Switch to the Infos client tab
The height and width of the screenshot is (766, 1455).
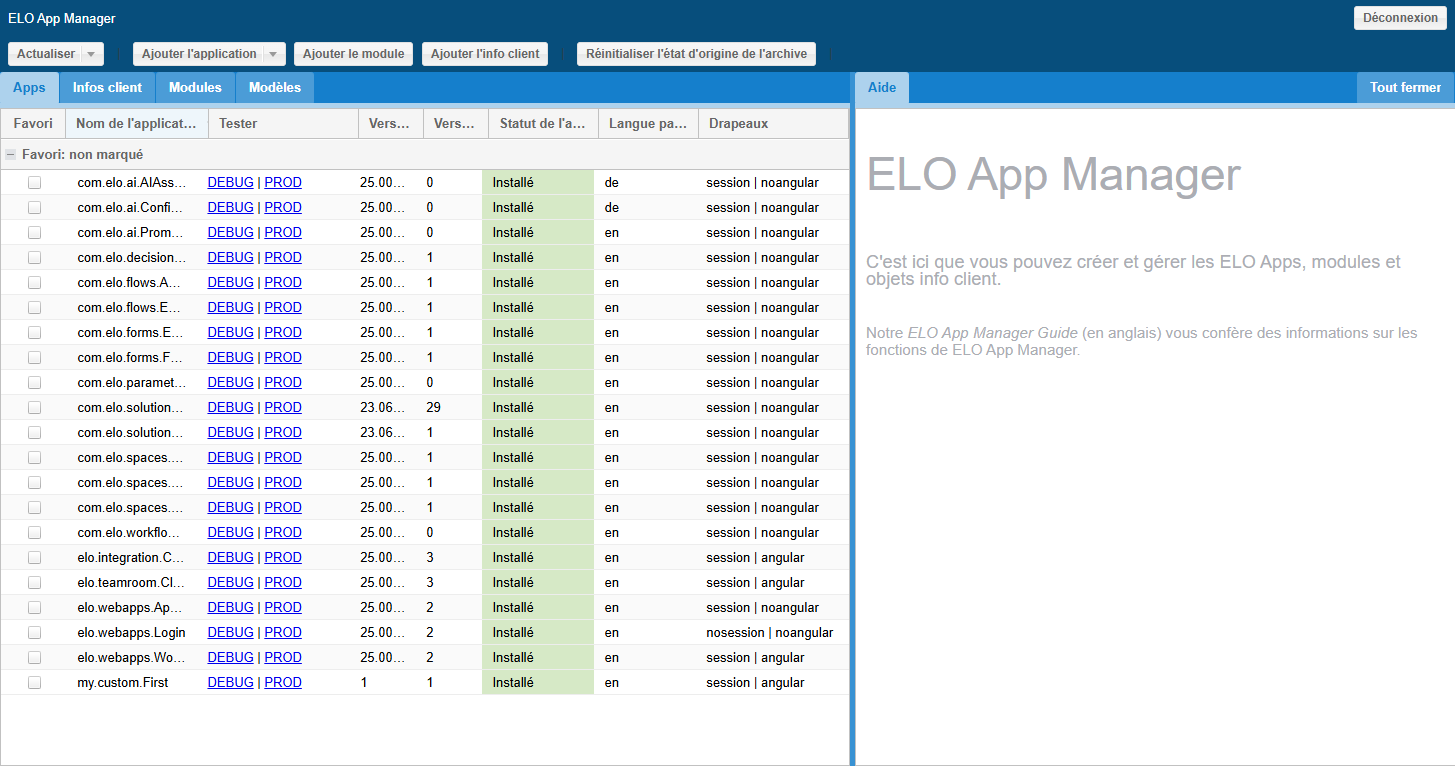(x=107, y=87)
